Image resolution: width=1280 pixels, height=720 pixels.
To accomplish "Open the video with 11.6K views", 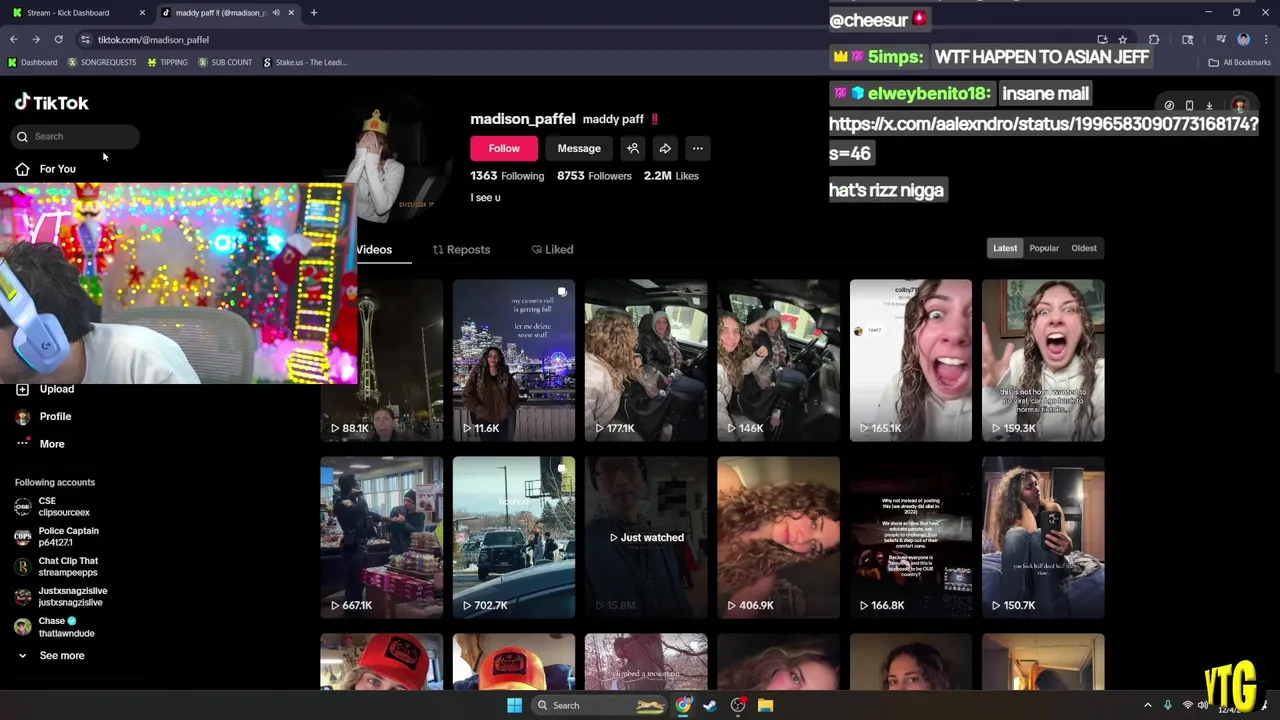I will (514, 360).
